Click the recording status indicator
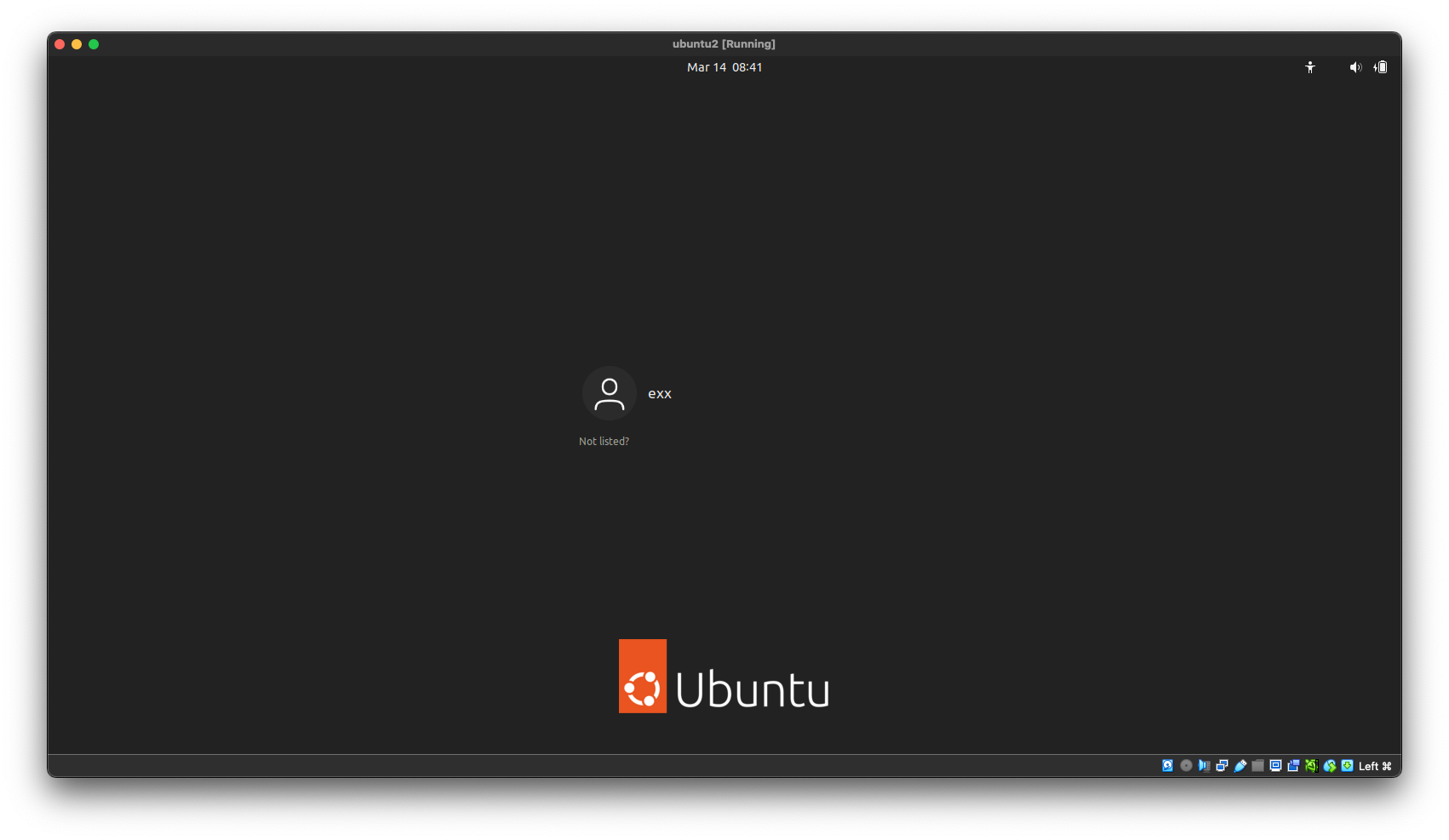The width and height of the screenshot is (1449, 840). click(x=1293, y=766)
